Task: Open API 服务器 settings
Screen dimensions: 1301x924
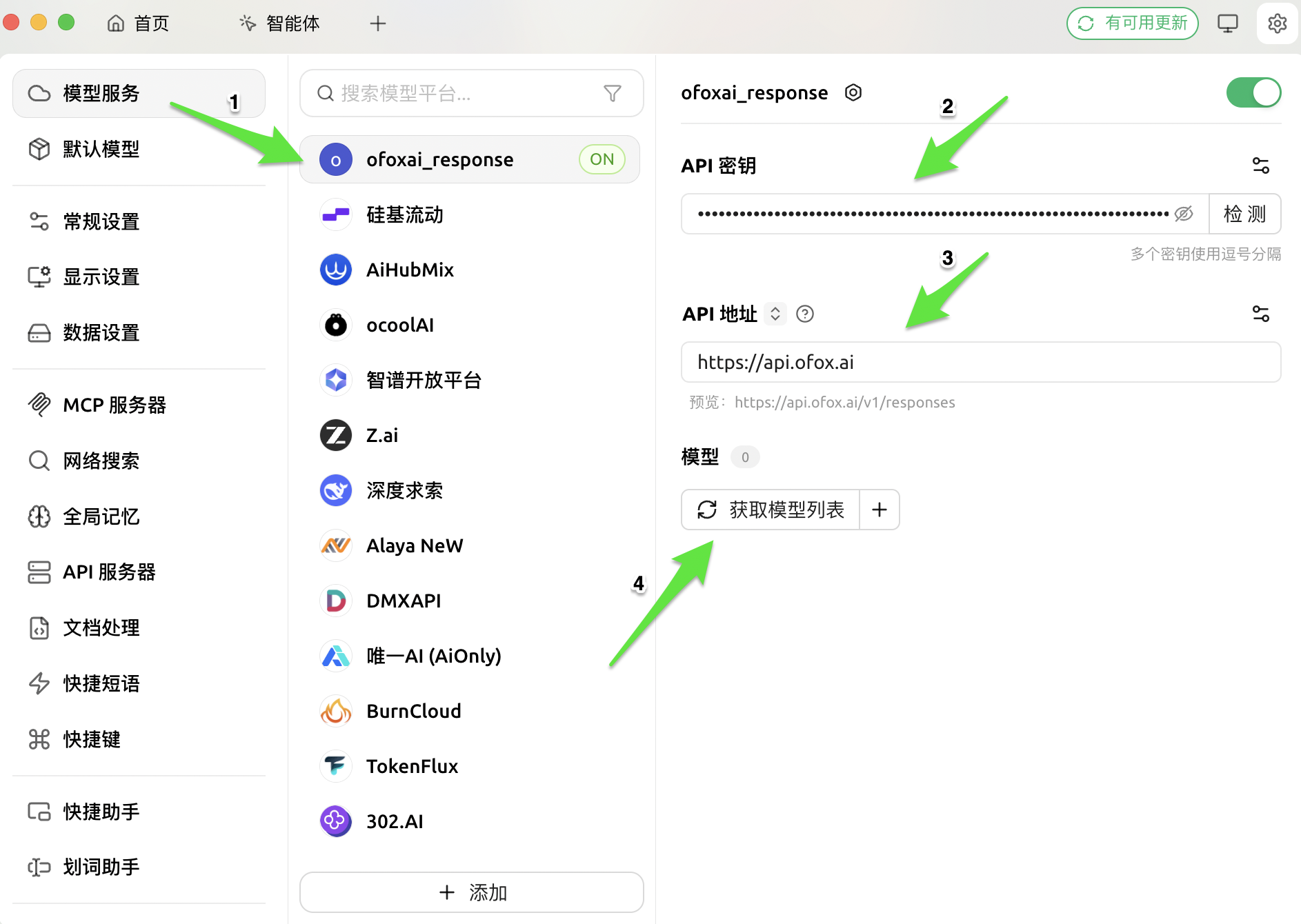Action: tap(139, 572)
